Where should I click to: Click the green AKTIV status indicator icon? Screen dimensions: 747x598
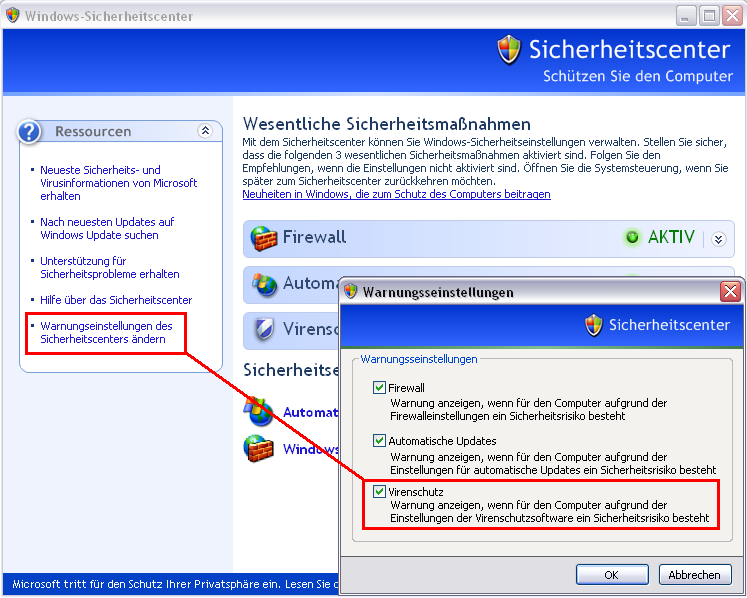coord(632,238)
